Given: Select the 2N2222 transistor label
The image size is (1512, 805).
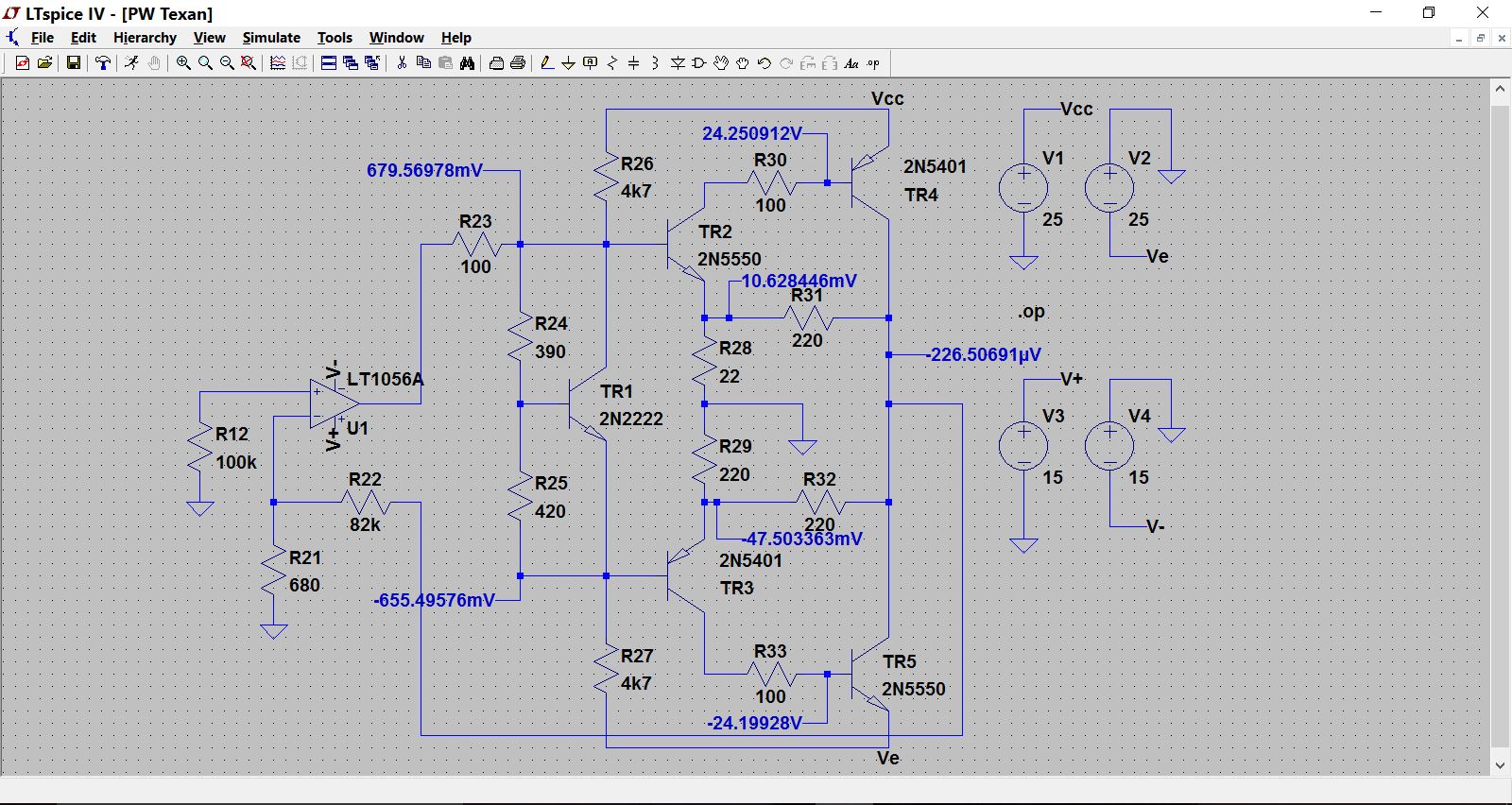Looking at the screenshot, I should coord(631,419).
